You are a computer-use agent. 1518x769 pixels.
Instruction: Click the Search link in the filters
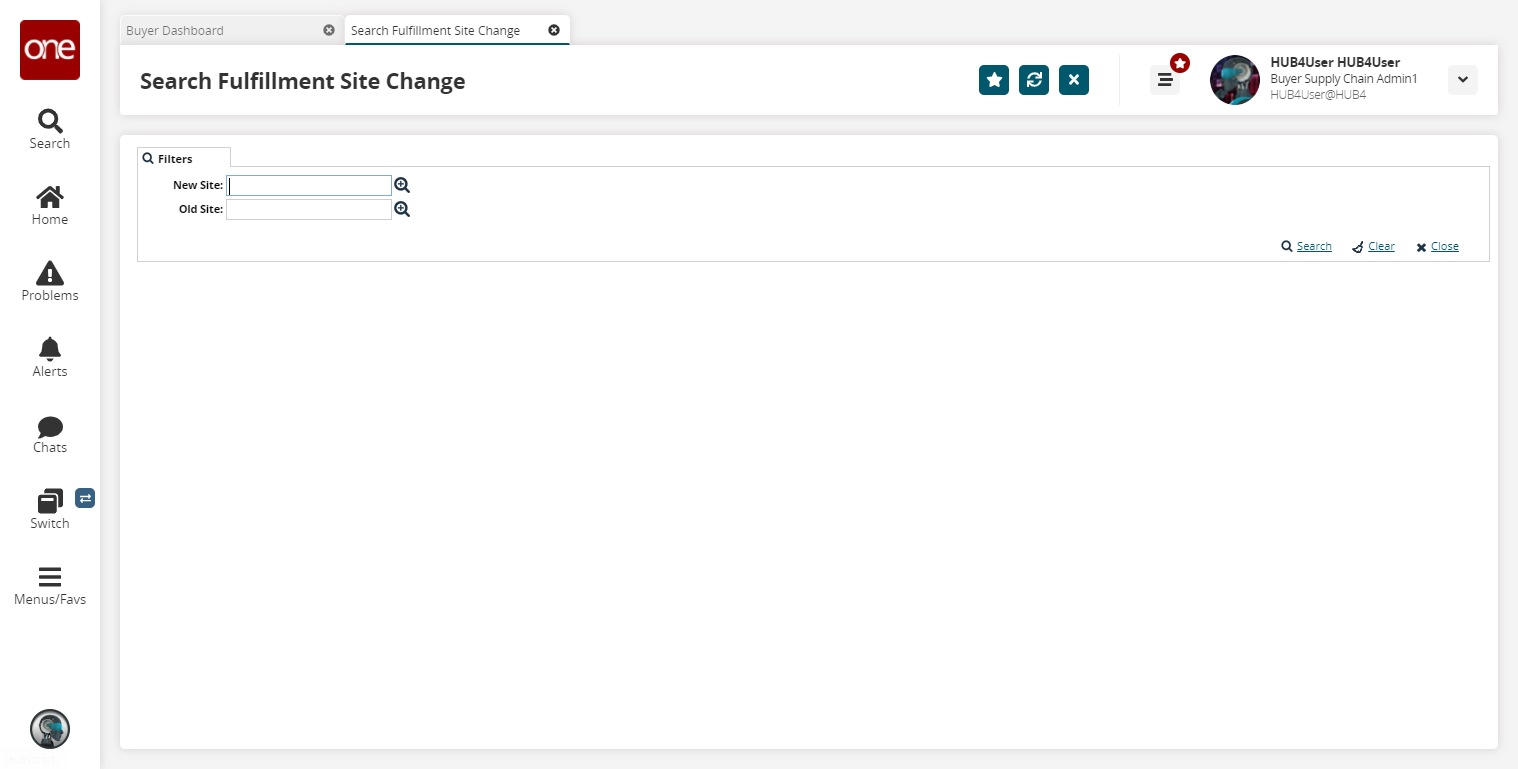pyautogui.click(x=1313, y=246)
